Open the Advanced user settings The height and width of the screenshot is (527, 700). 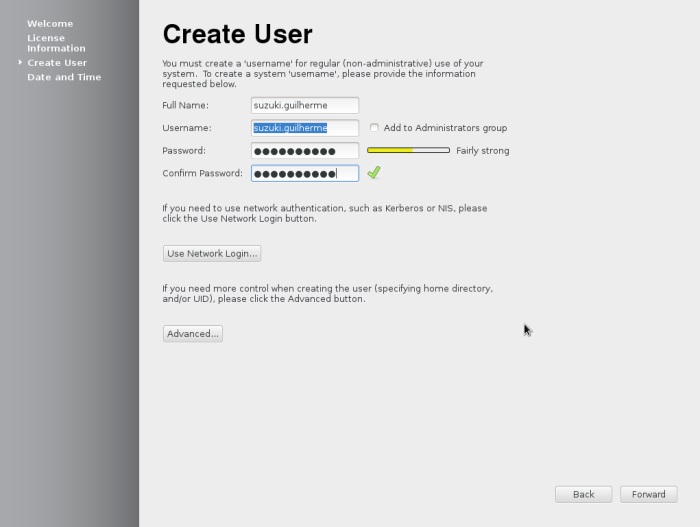pos(193,334)
